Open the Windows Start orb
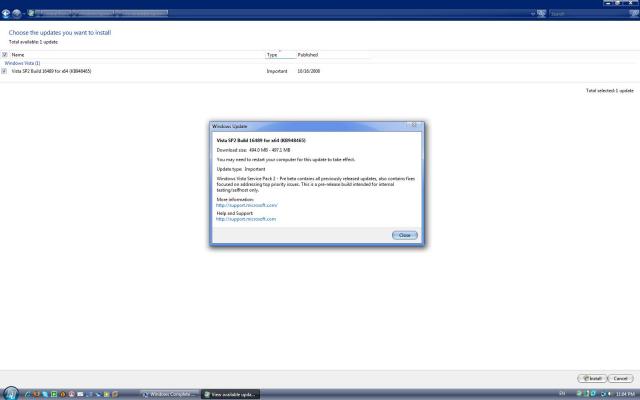 coord(11,393)
